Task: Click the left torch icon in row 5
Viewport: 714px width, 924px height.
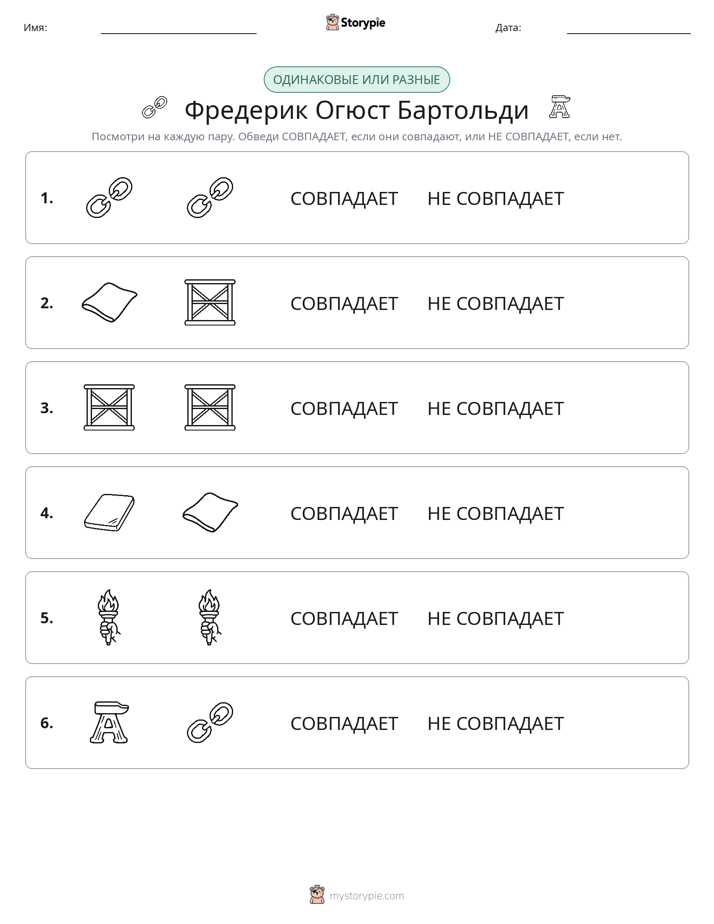Action: (x=108, y=618)
